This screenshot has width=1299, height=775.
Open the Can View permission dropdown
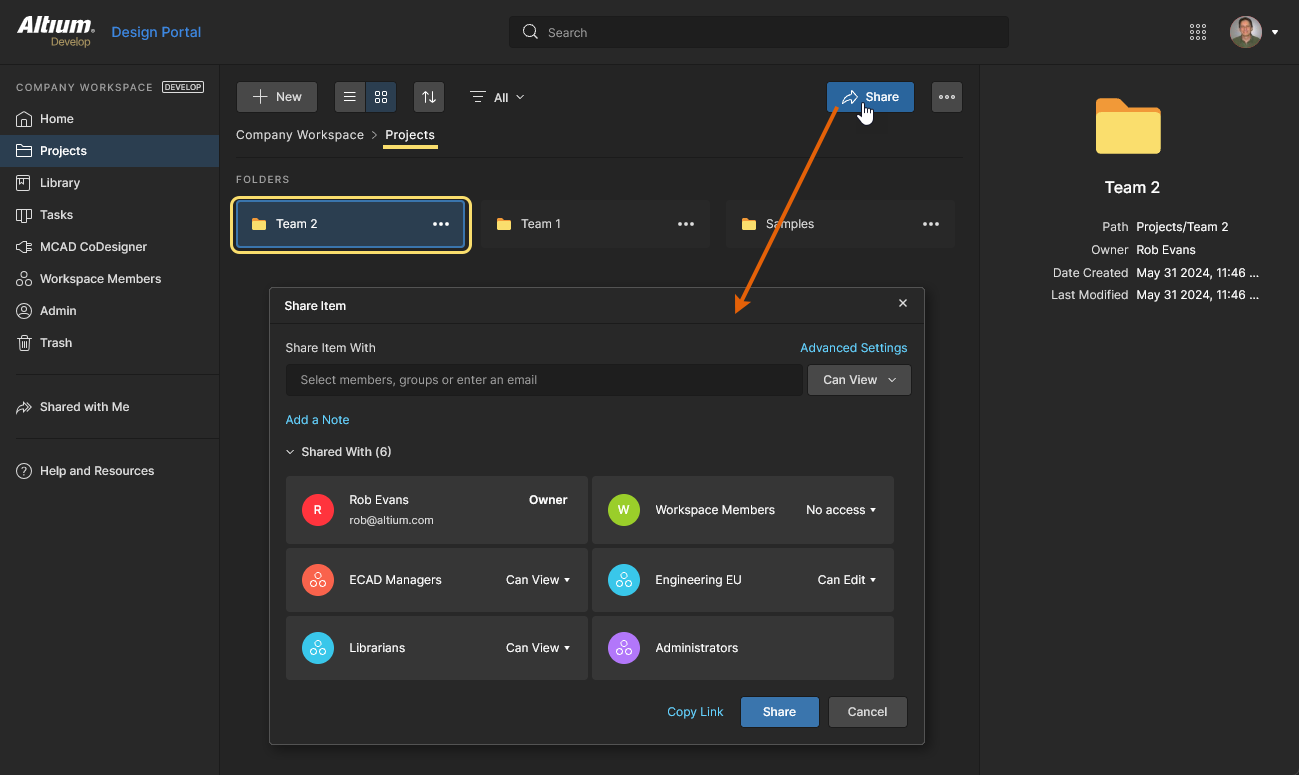point(859,380)
